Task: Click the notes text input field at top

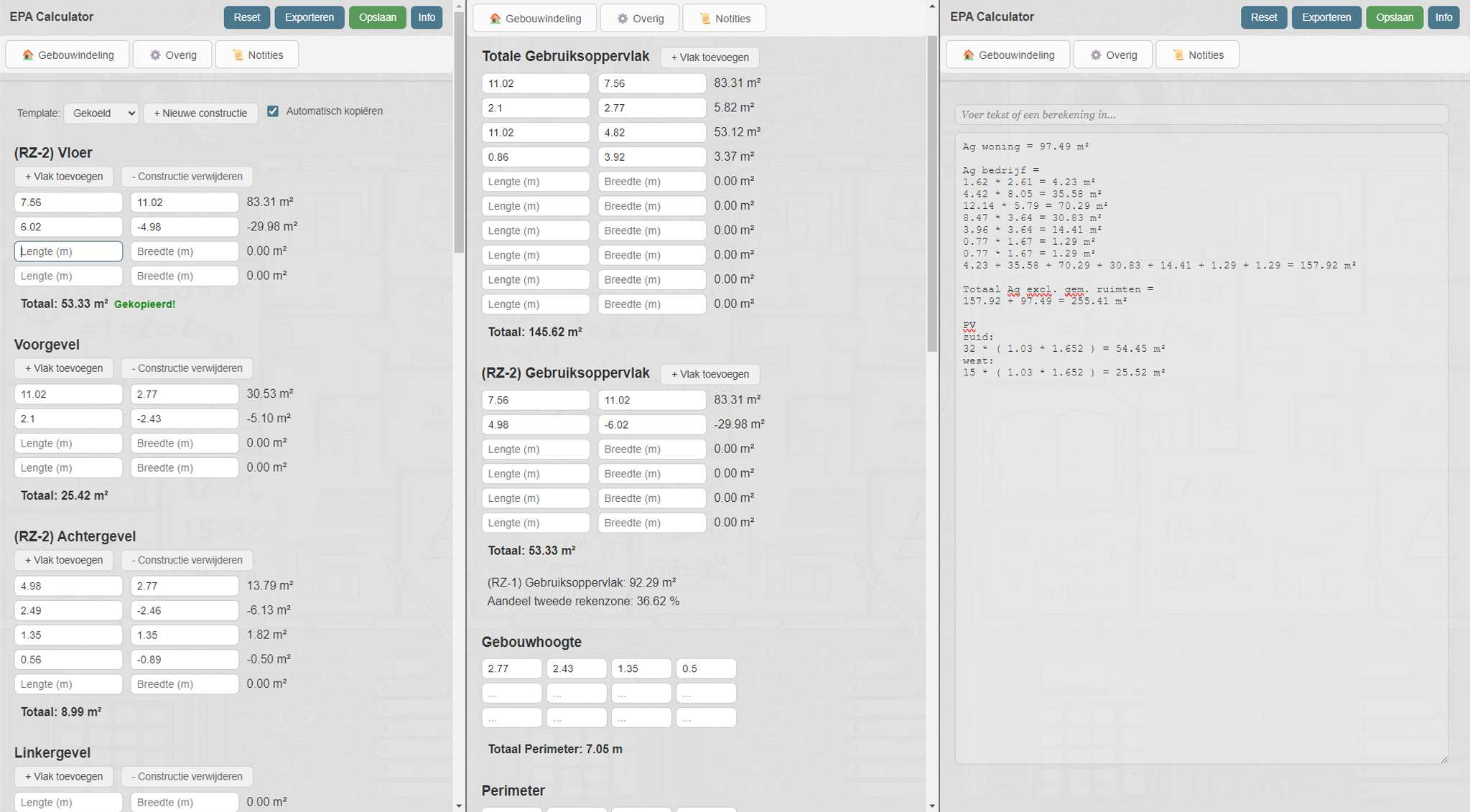Action: (1200, 115)
